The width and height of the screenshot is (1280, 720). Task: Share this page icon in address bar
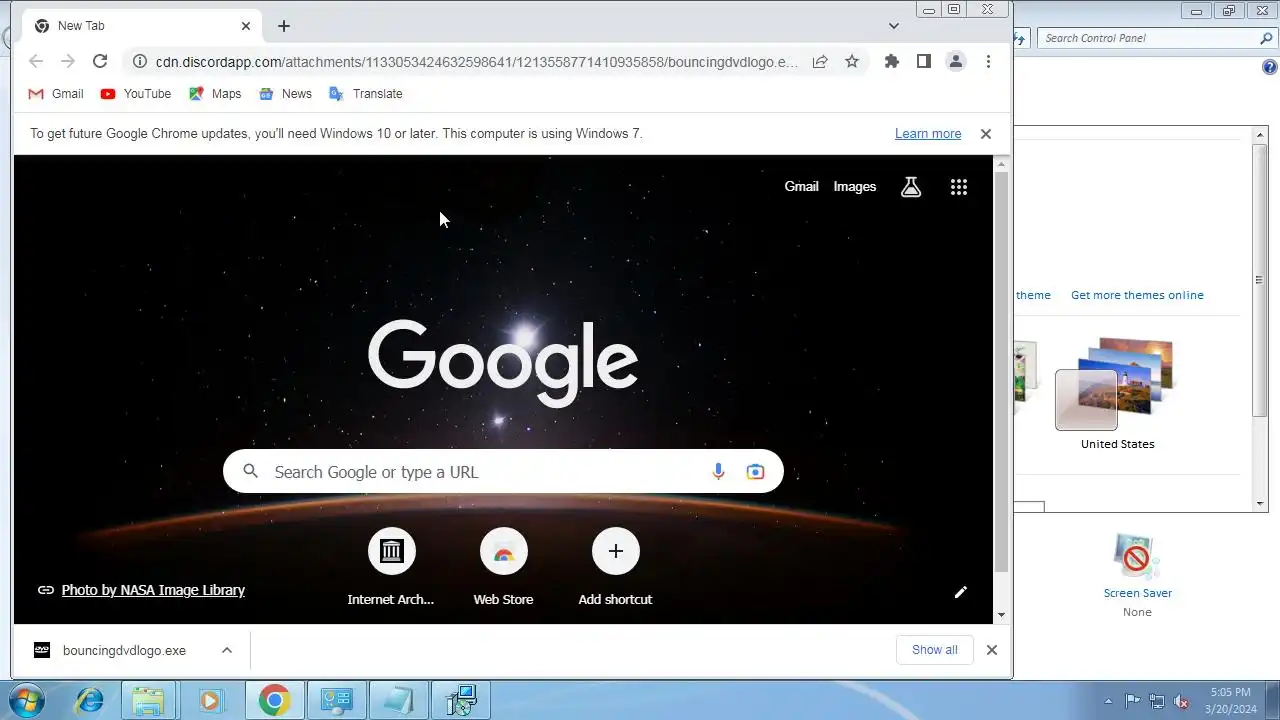820,61
